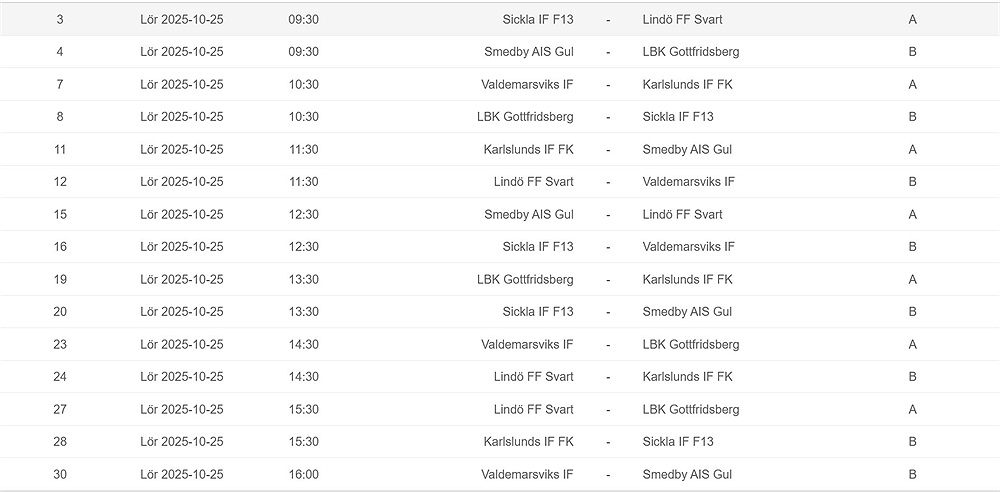Open Karlslunds IF FK in match 7 row

pos(687,84)
